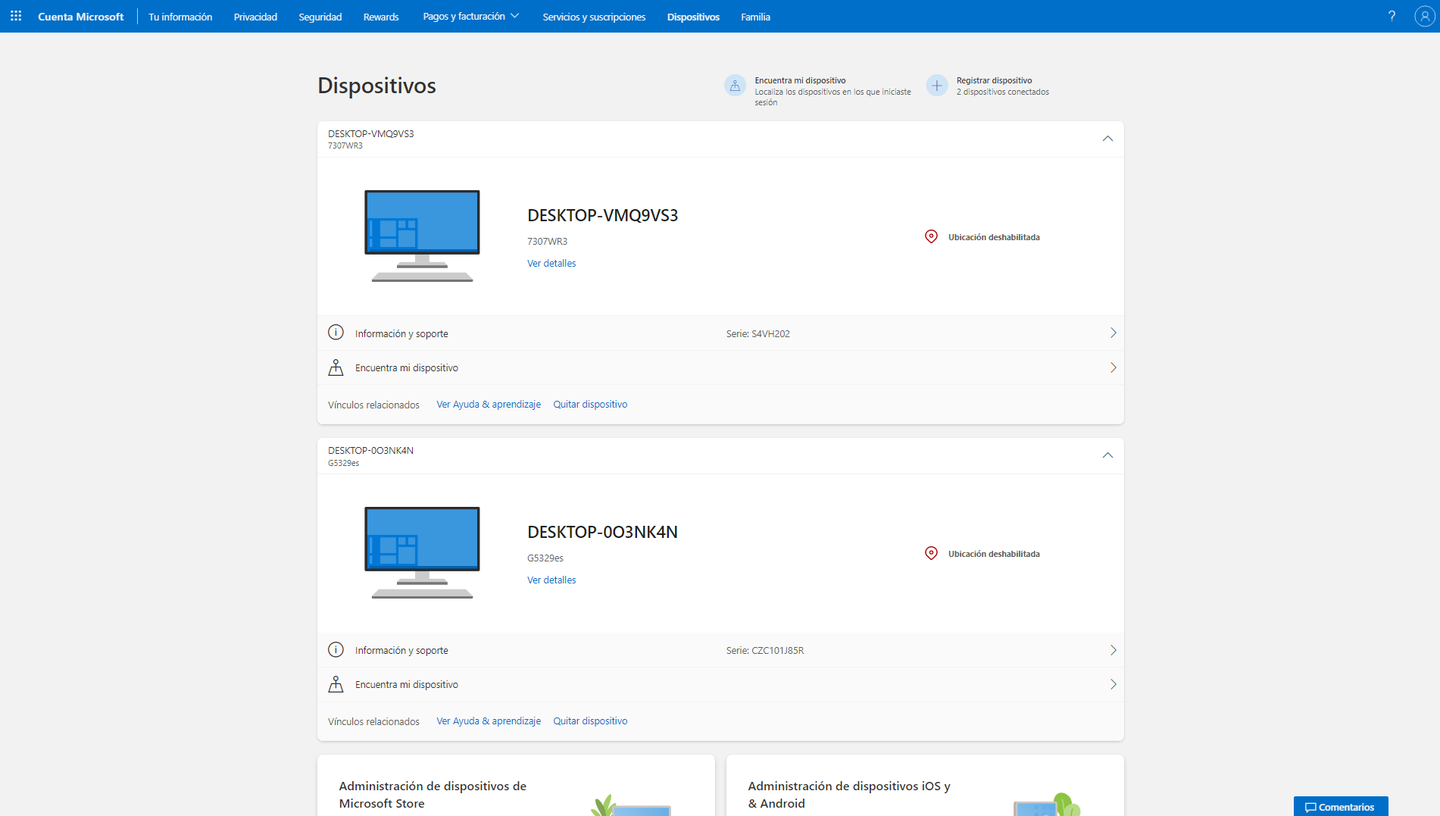Screen dimensions: 1440x816
Task: Collapse the DESKTOP-VMQ9VS3 device card
Action: point(1107,139)
